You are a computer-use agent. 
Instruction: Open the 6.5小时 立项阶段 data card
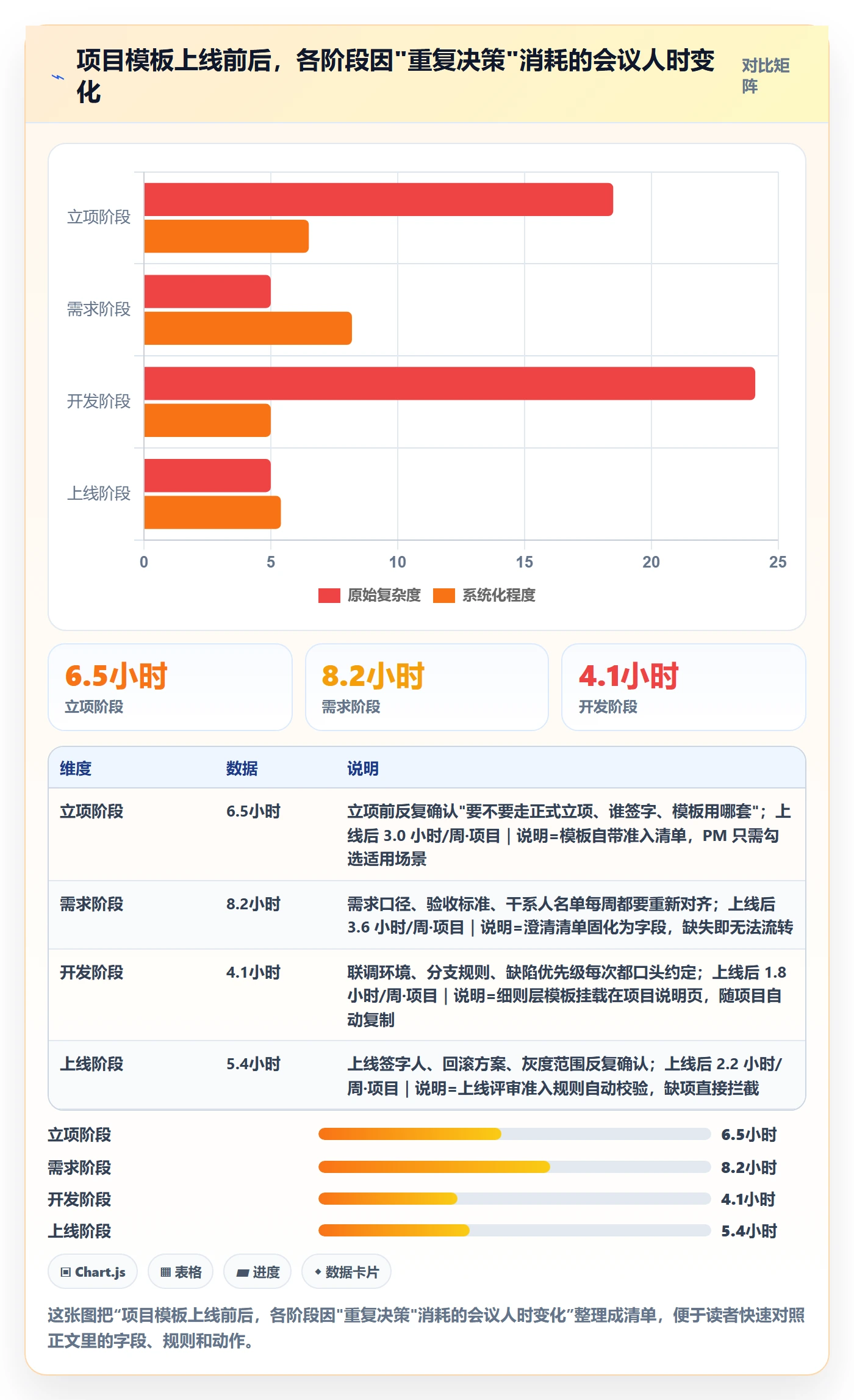point(170,687)
